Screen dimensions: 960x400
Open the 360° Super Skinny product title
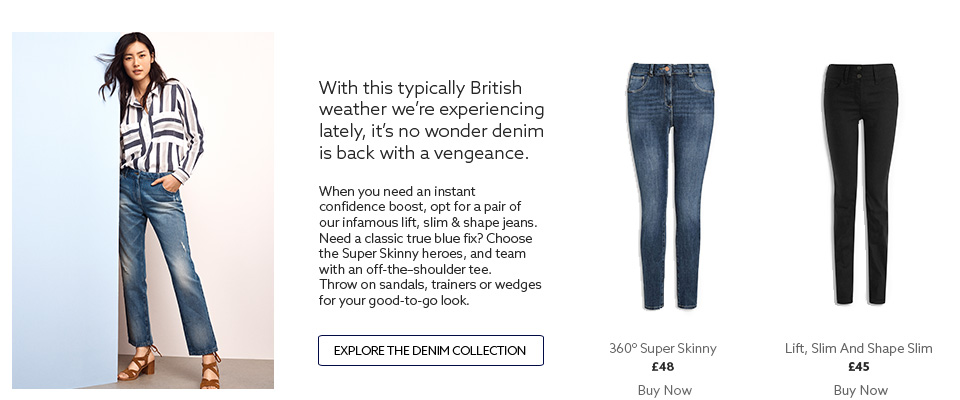[x=663, y=349]
